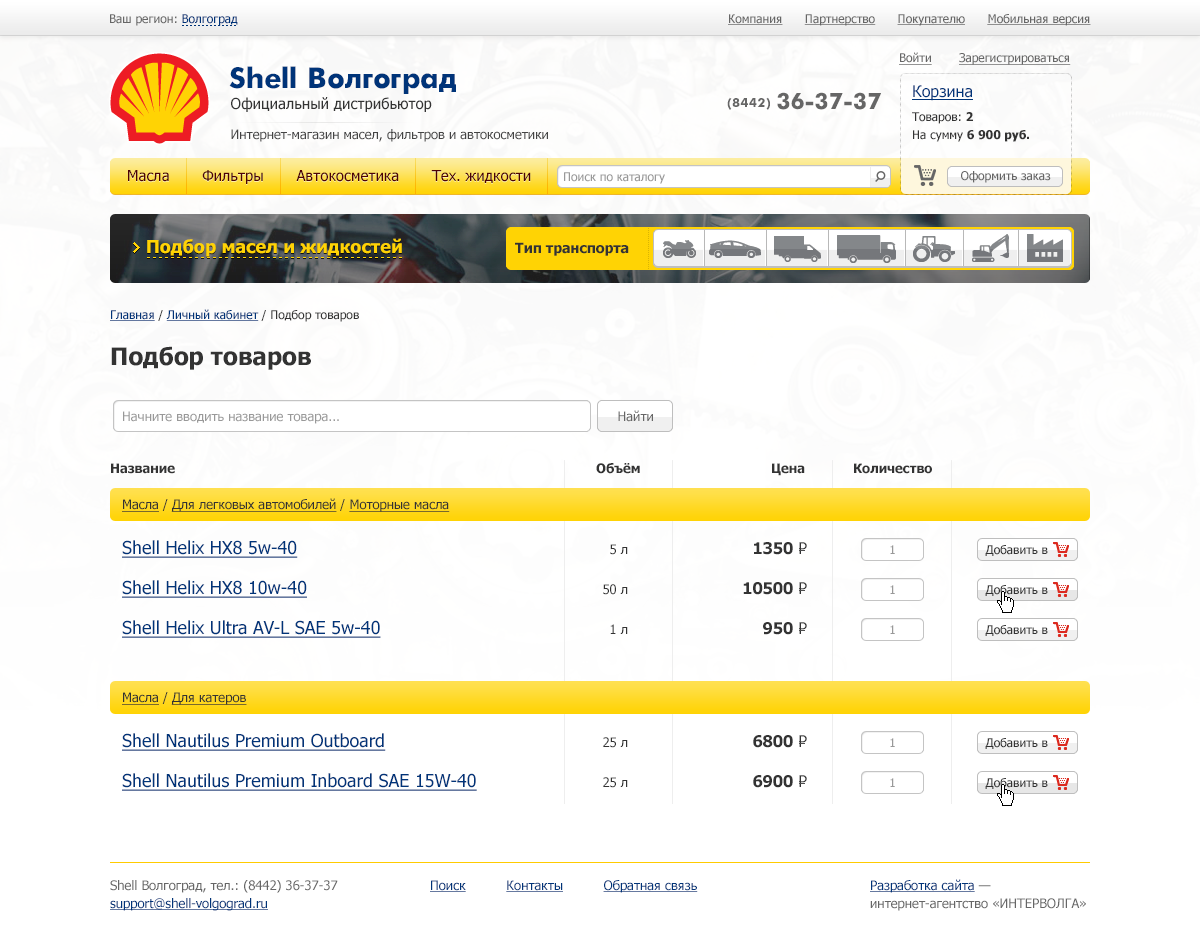Click the 10500 ₽ price cell
The width and height of the screenshot is (1200, 936).
pos(774,589)
